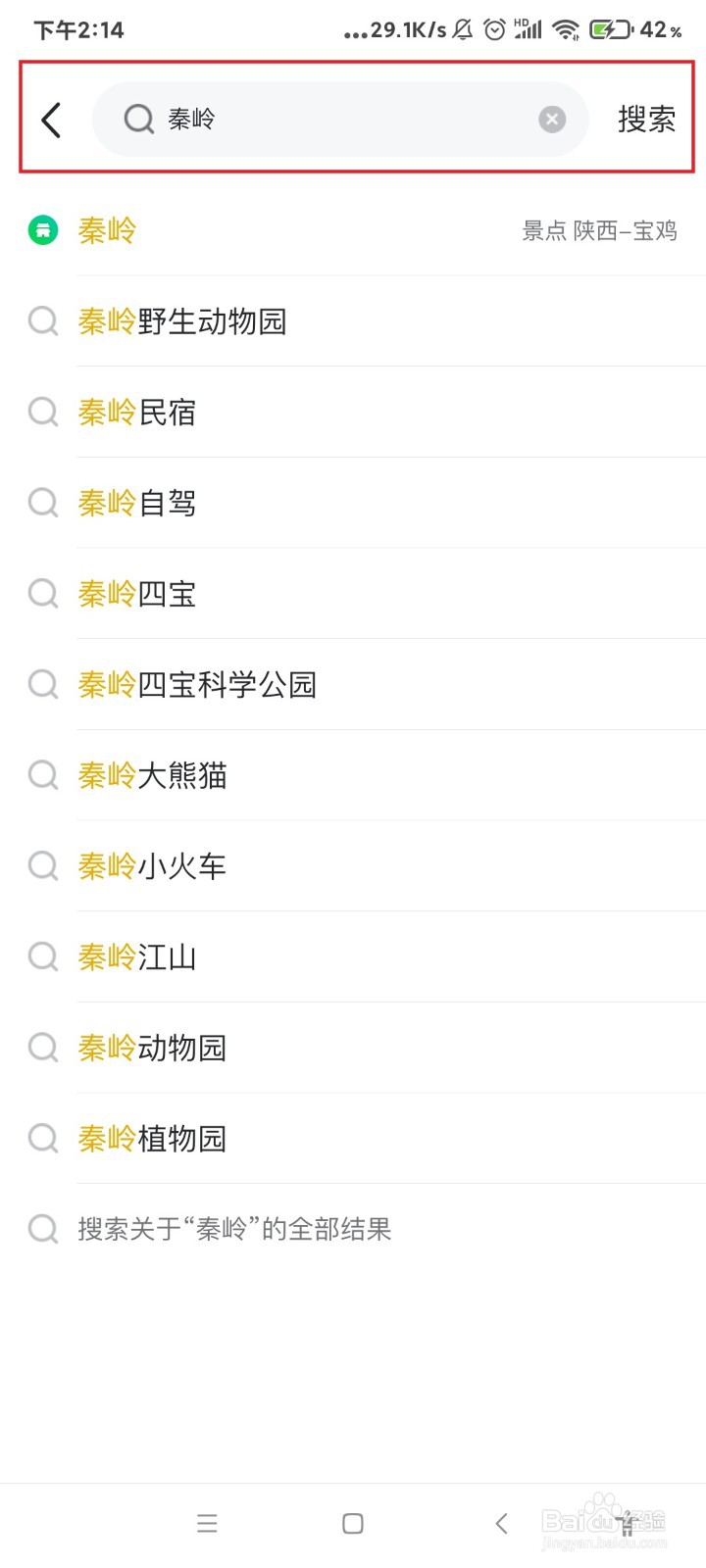Image resolution: width=706 pixels, height=1568 pixels.
Task: Tap the back arrow beside search bar
Action: click(52, 120)
